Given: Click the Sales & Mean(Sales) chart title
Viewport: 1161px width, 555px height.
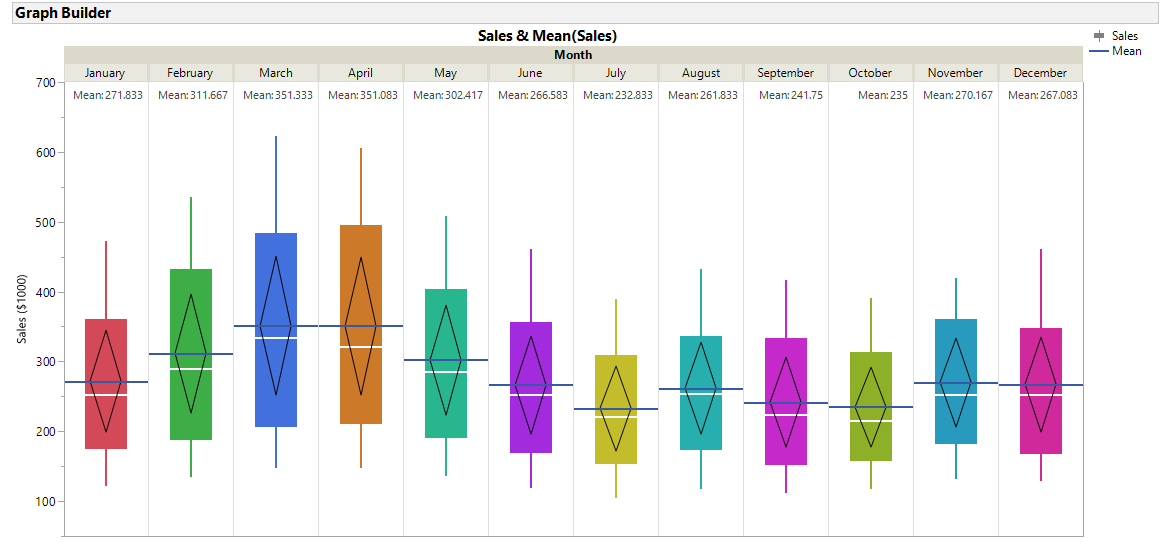Looking at the screenshot, I should point(547,36).
